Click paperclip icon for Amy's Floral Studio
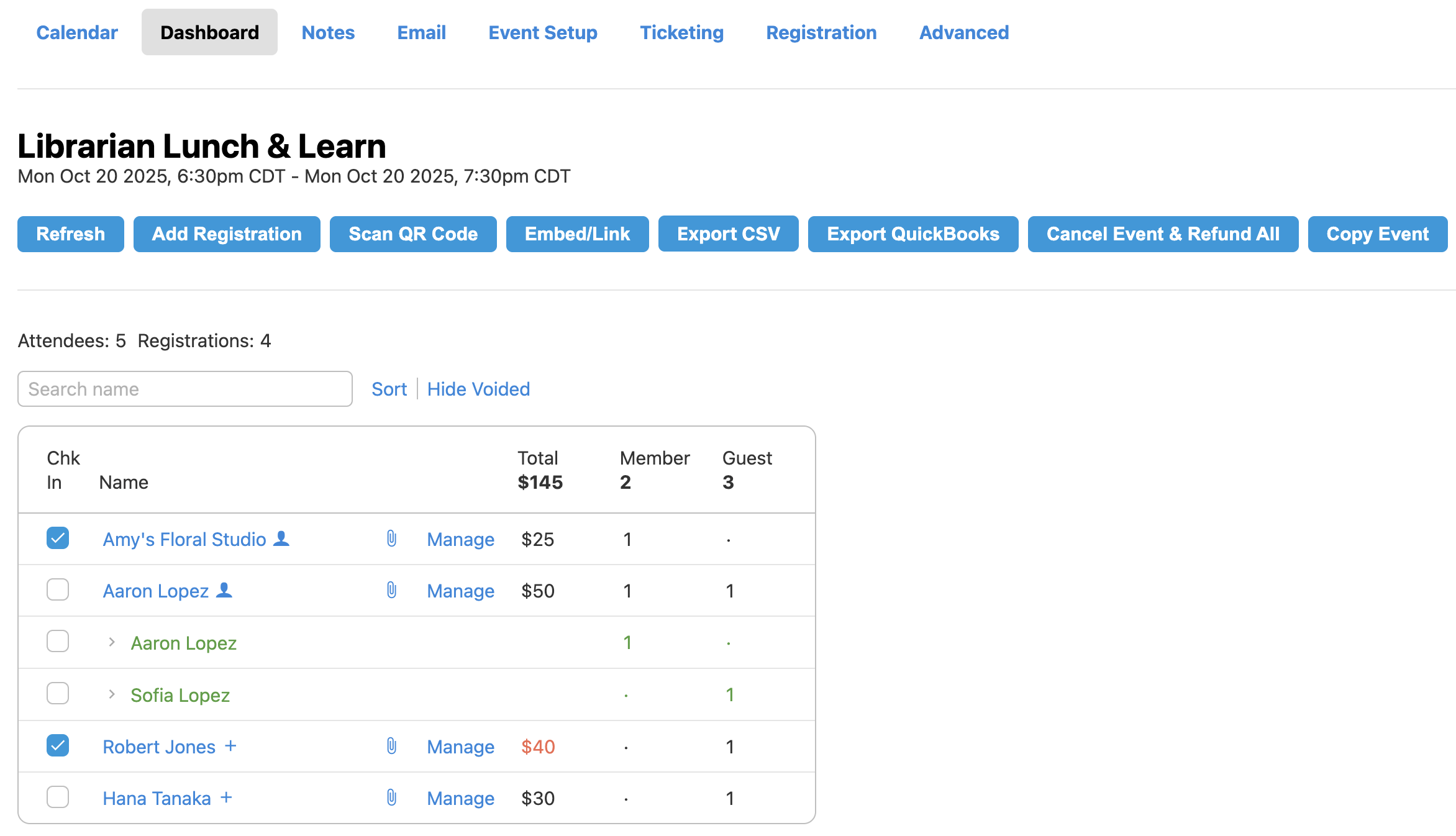 [x=391, y=538]
